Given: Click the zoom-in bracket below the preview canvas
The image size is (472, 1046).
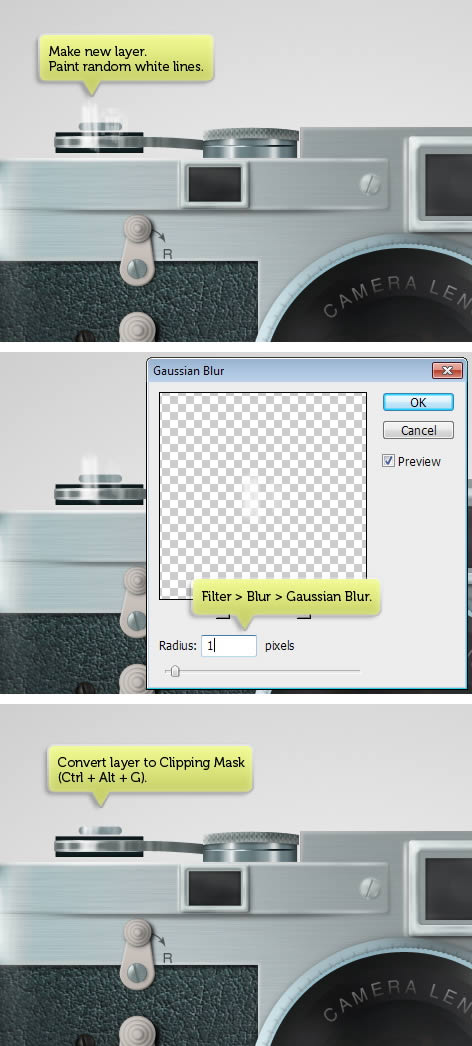Looking at the screenshot, I should pos(303,617).
